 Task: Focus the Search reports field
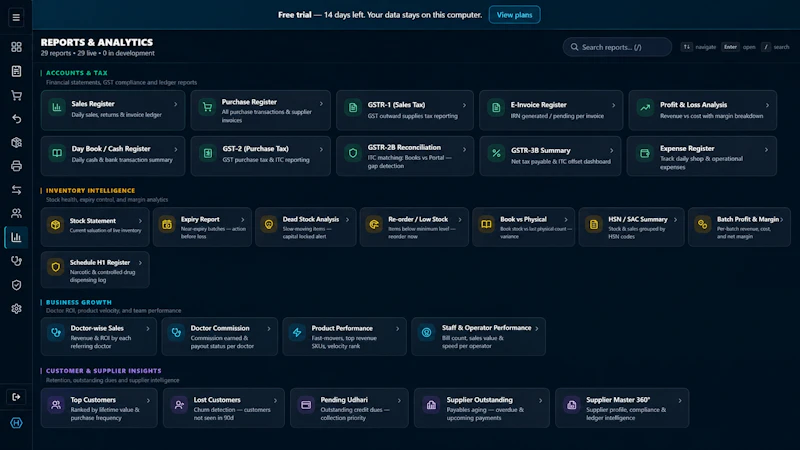pyautogui.click(x=617, y=47)
